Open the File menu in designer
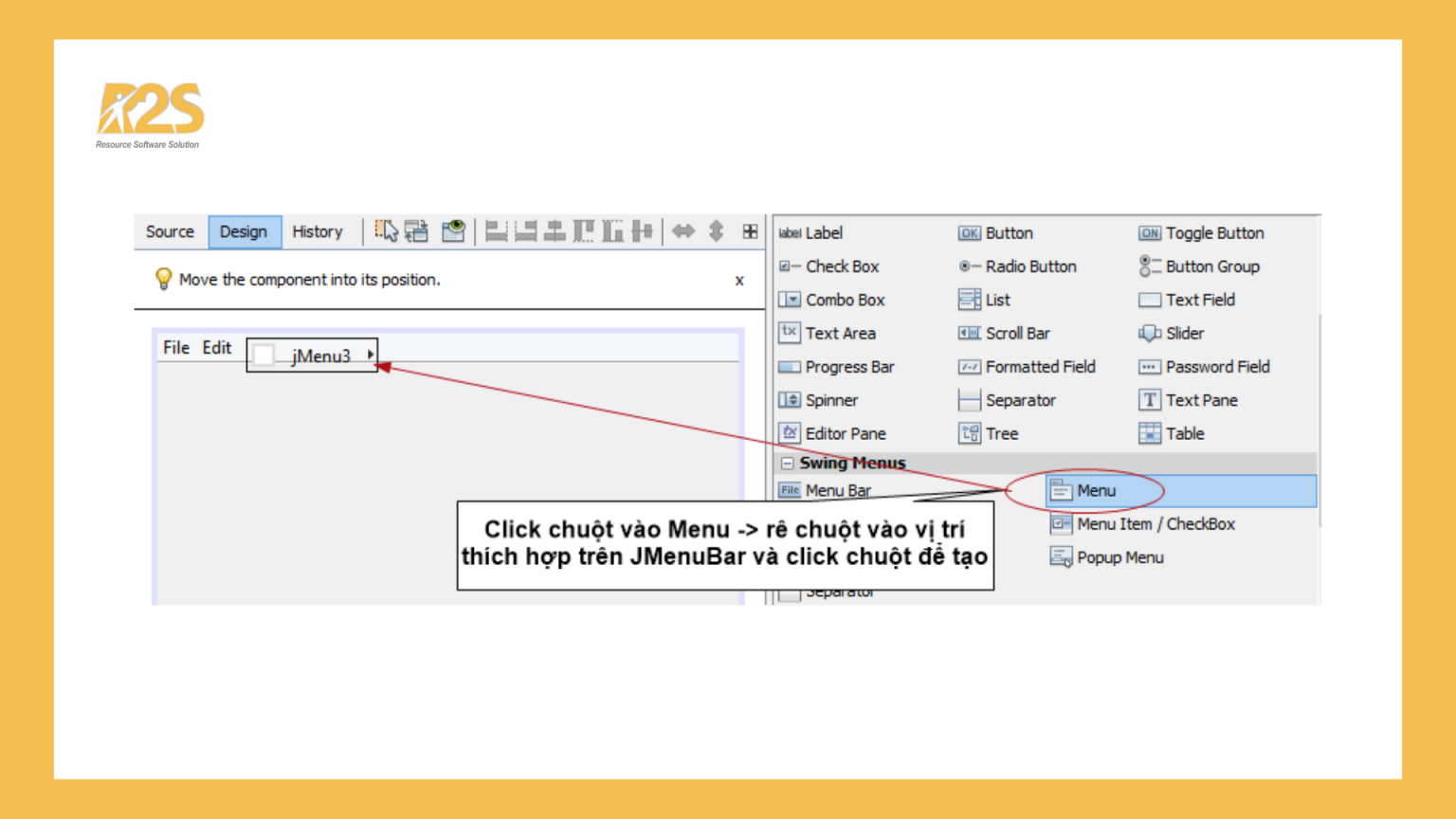 (176, 348)
